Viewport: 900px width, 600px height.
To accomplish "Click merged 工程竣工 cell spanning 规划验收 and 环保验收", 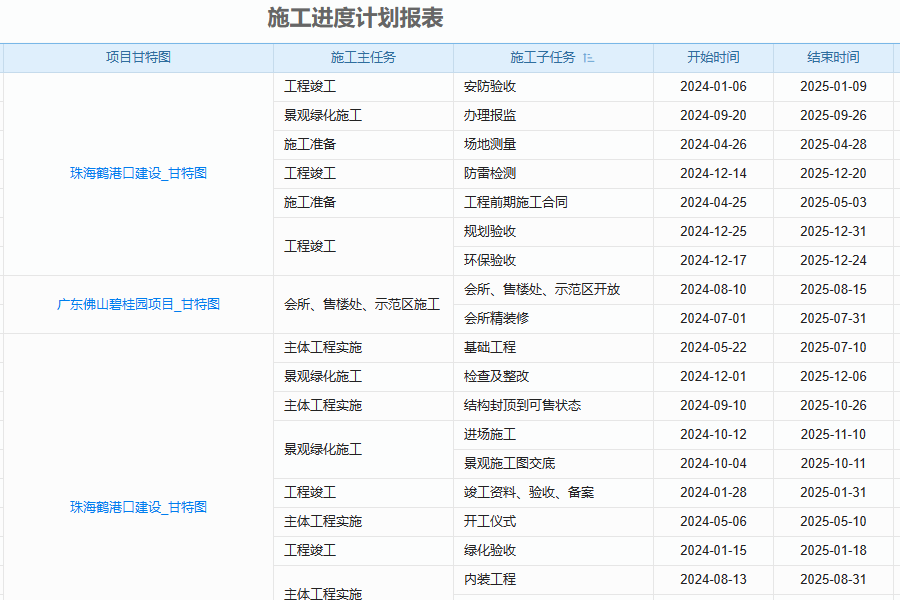I will pyautogui.click(x=363, y=246).
